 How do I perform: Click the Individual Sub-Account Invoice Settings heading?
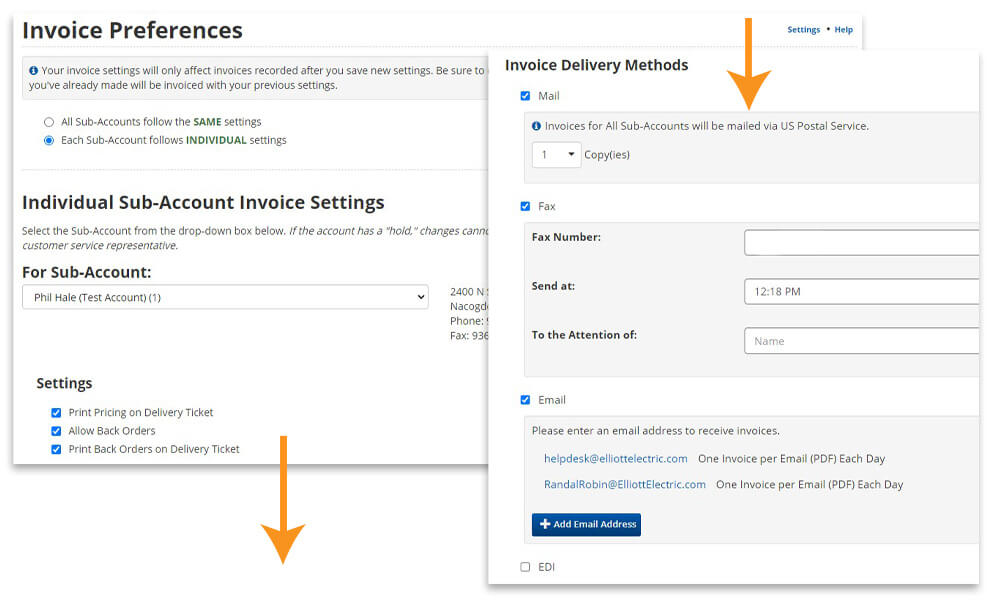coord(203,203)
